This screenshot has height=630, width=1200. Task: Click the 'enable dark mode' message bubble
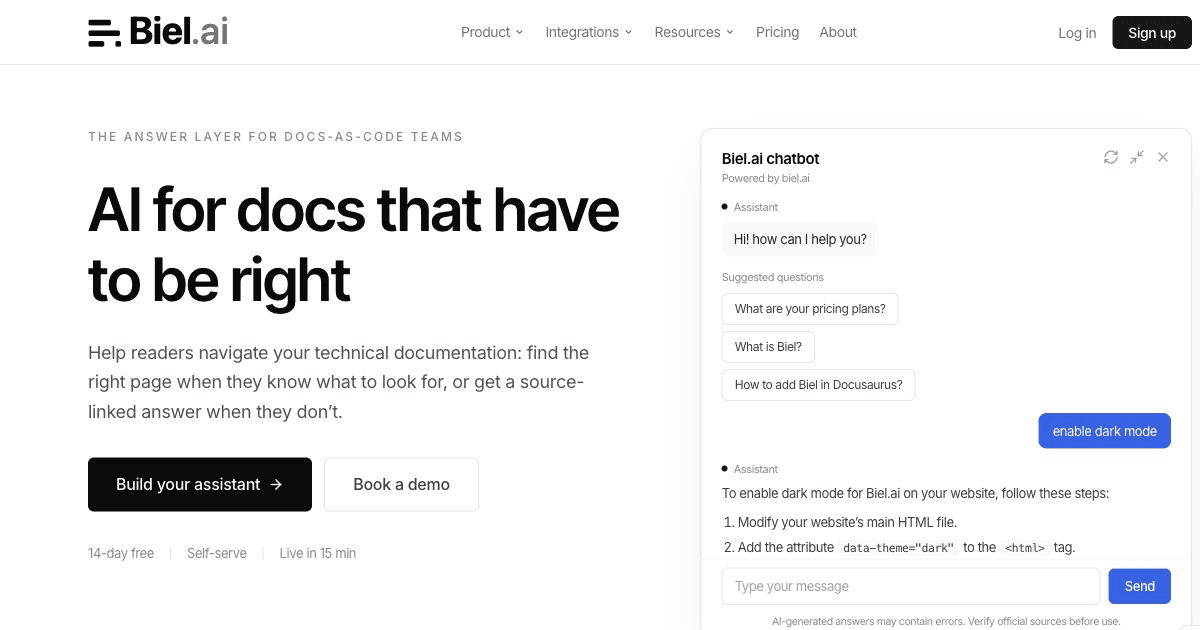point(1104,431)
